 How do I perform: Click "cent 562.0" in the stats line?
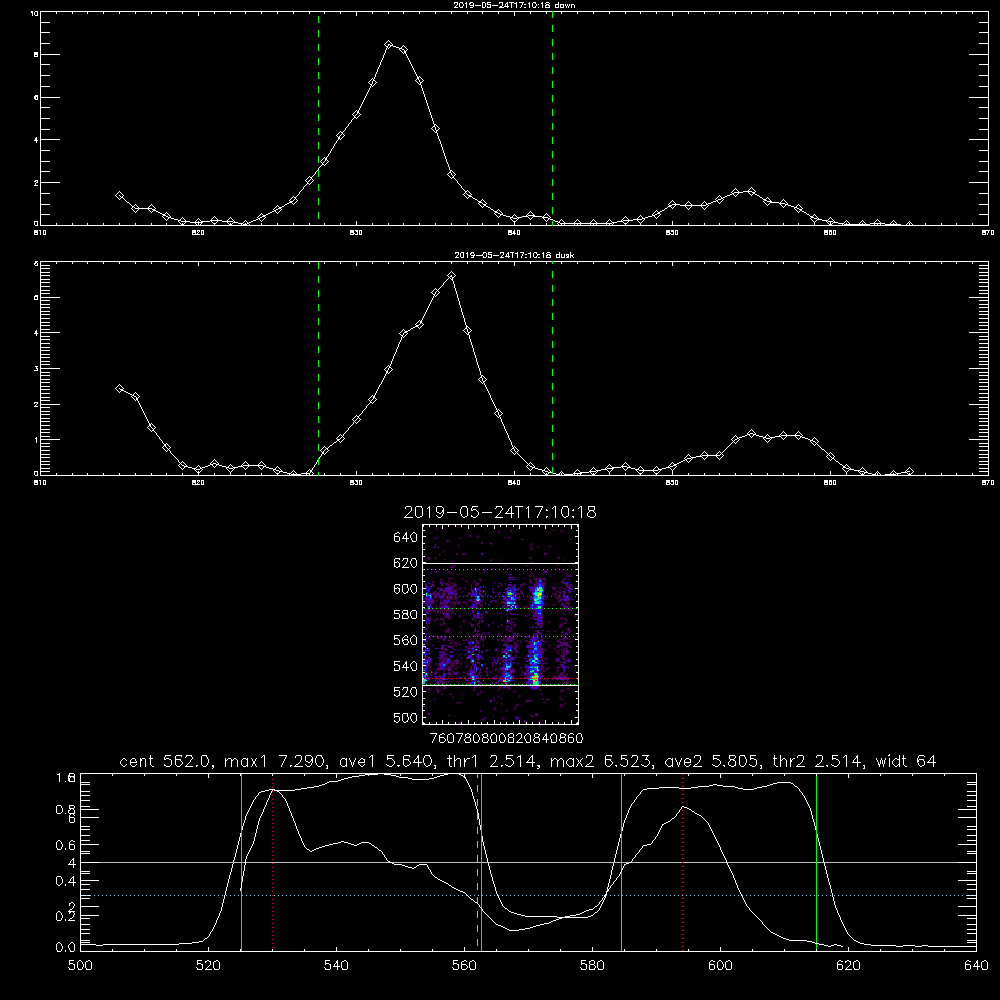click(x=165, y=761)
